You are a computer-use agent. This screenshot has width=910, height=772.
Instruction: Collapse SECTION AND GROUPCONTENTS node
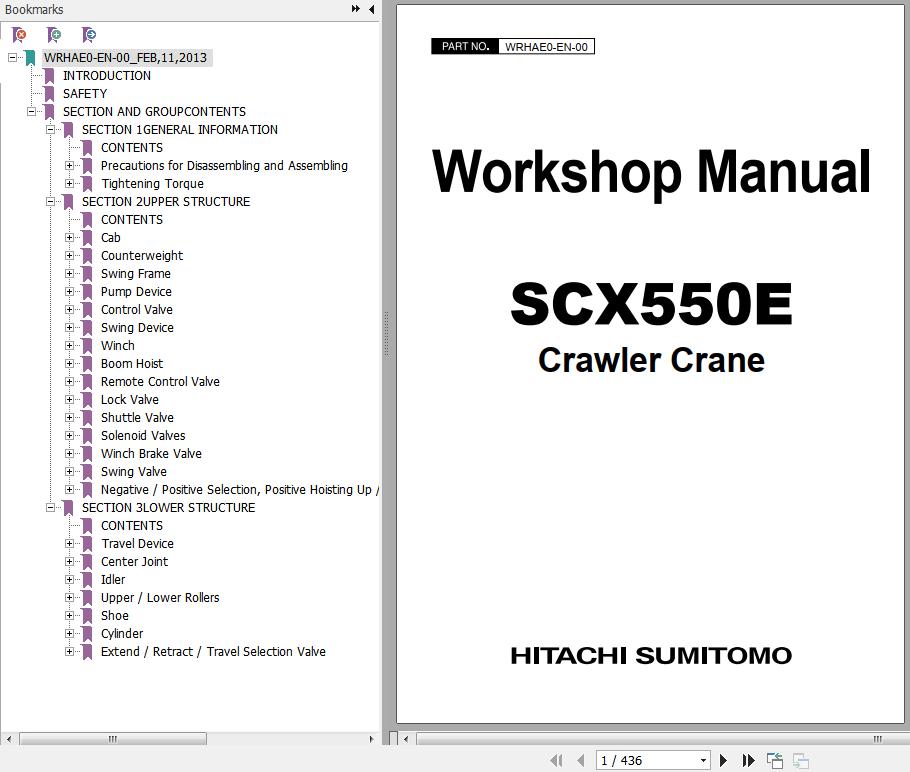pyautogui.click(x=31, y=111)
